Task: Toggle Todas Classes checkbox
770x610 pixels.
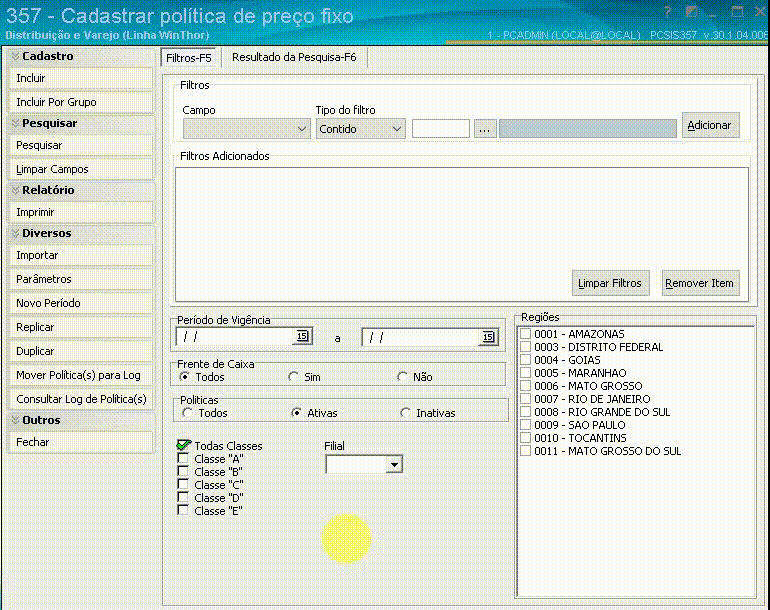Action: pyautogui.click(x=183, y=445)
